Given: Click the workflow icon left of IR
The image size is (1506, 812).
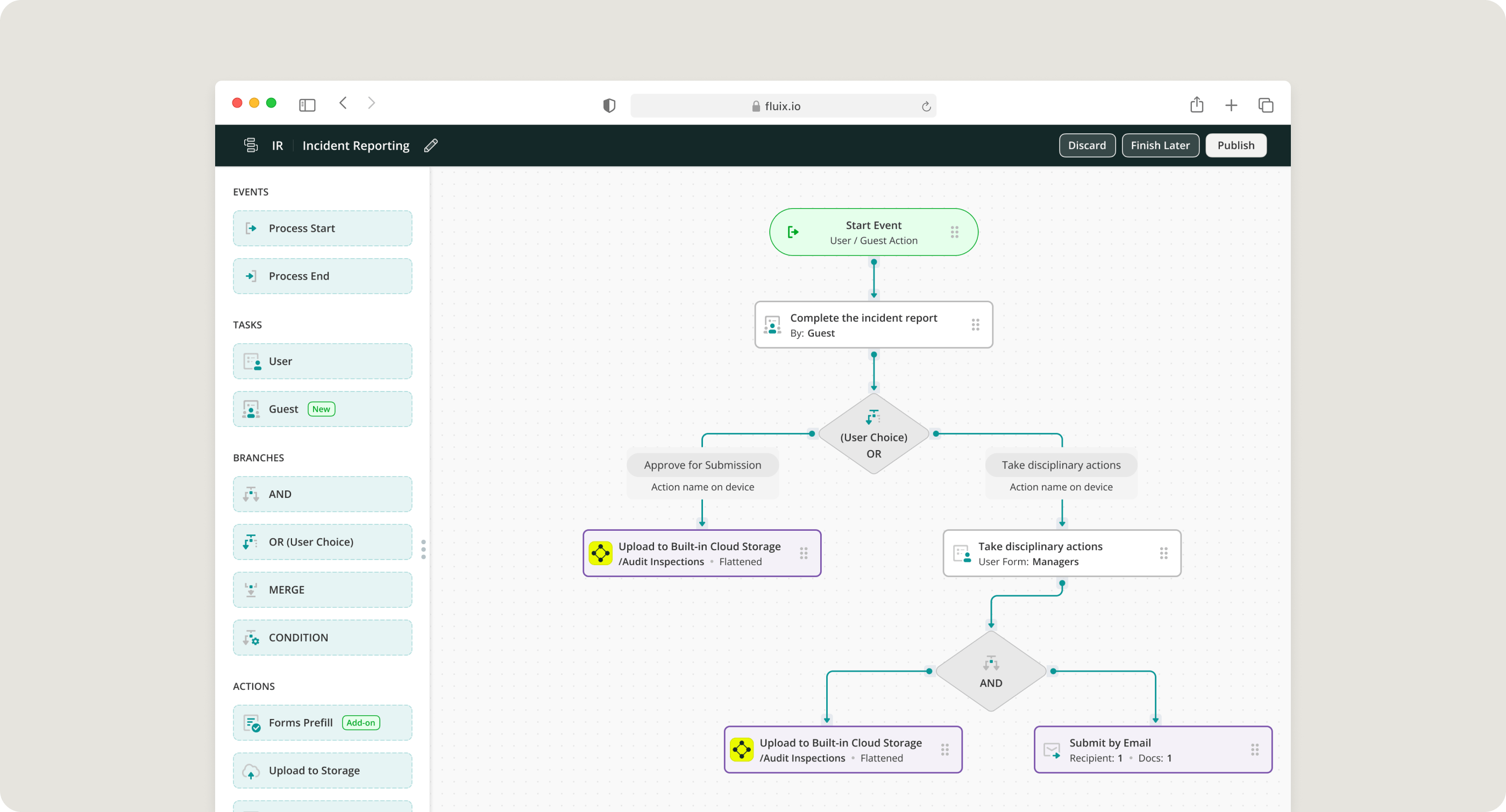Looking at the screenshot, I should click(251, 145).
